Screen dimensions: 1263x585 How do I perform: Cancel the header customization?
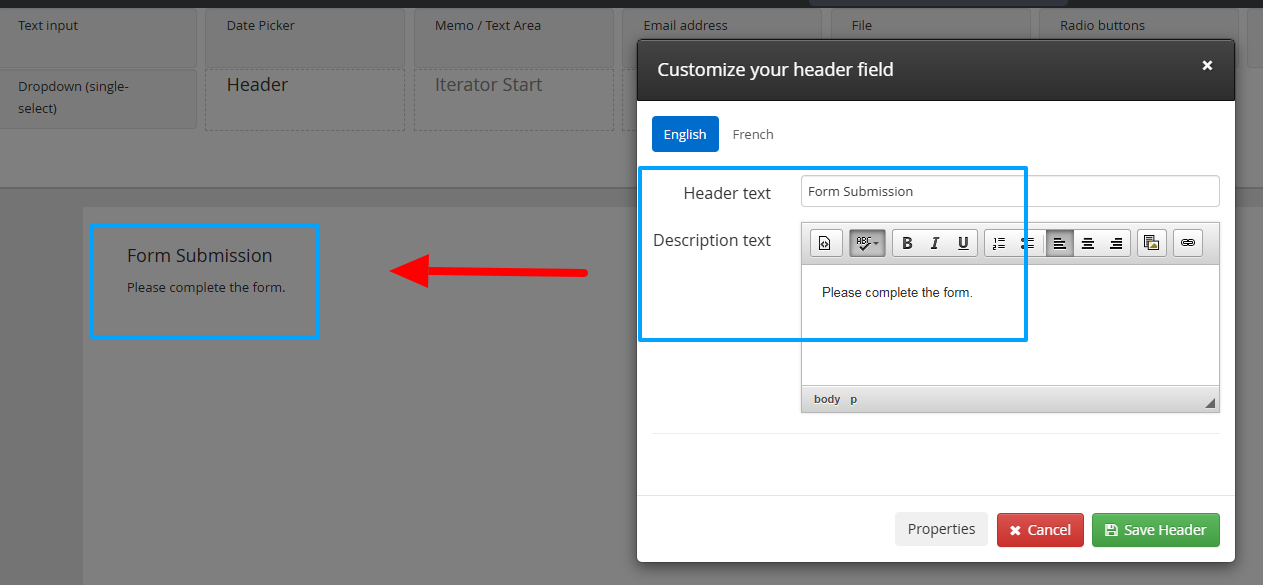pos(1040,530)
